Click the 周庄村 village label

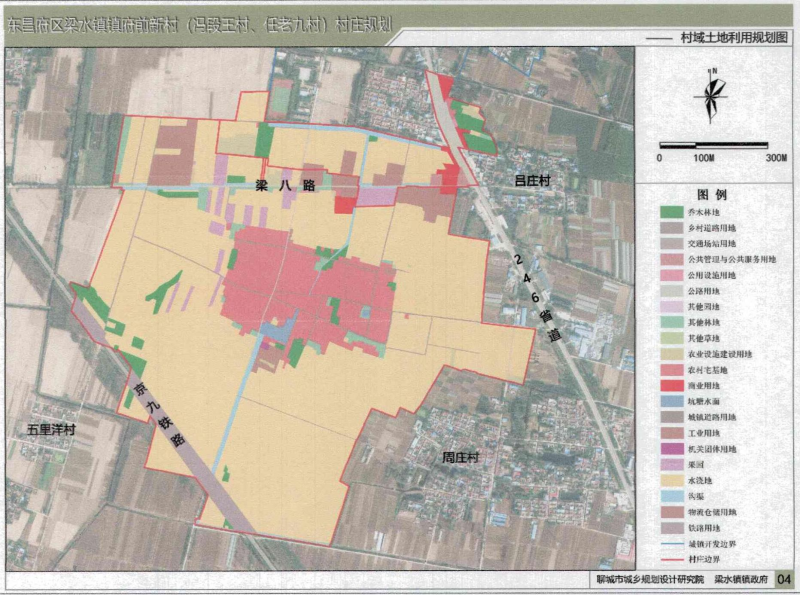[x=462, y=457]
